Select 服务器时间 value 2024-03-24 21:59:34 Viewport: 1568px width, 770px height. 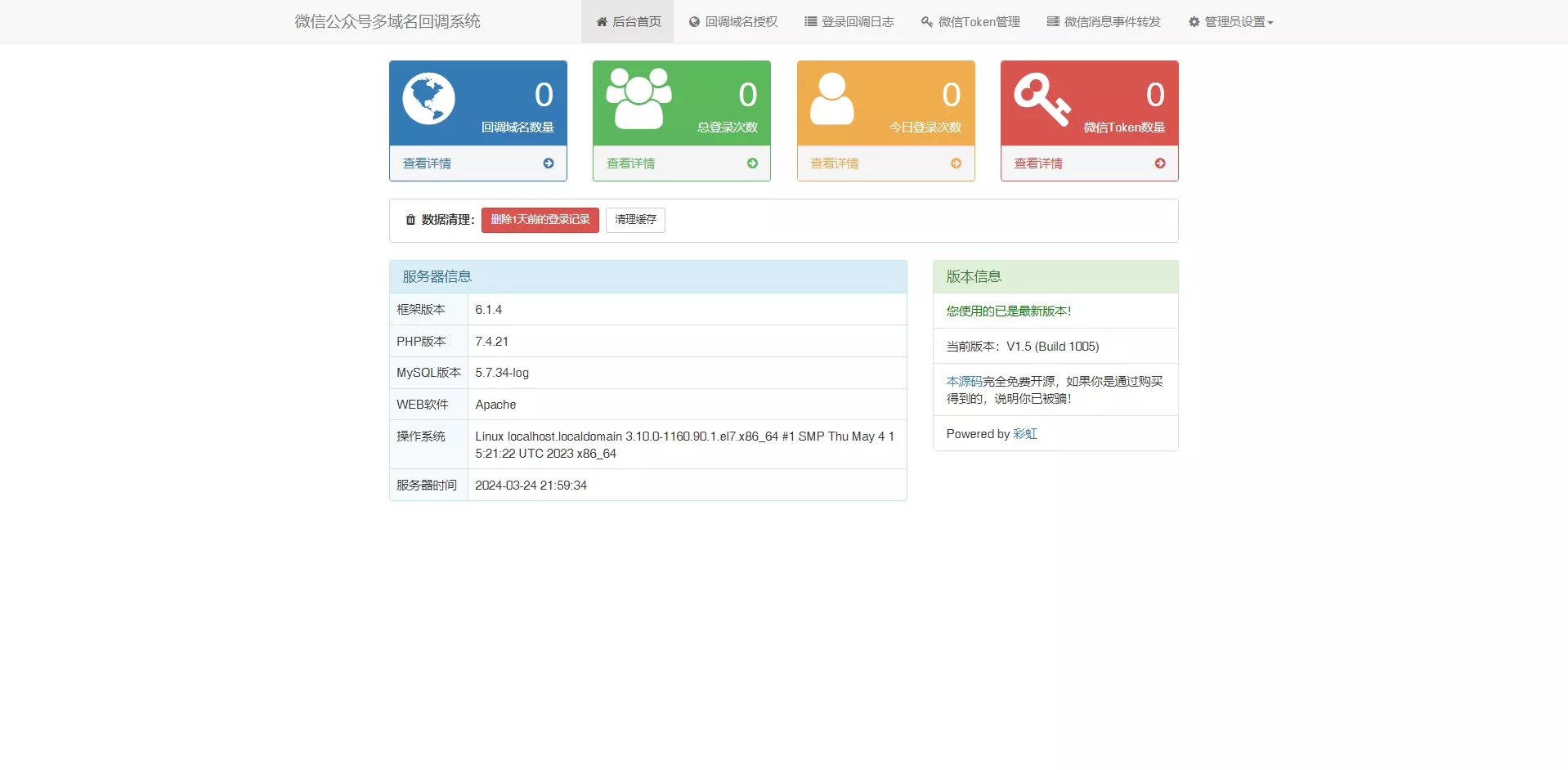click(531, 486)
